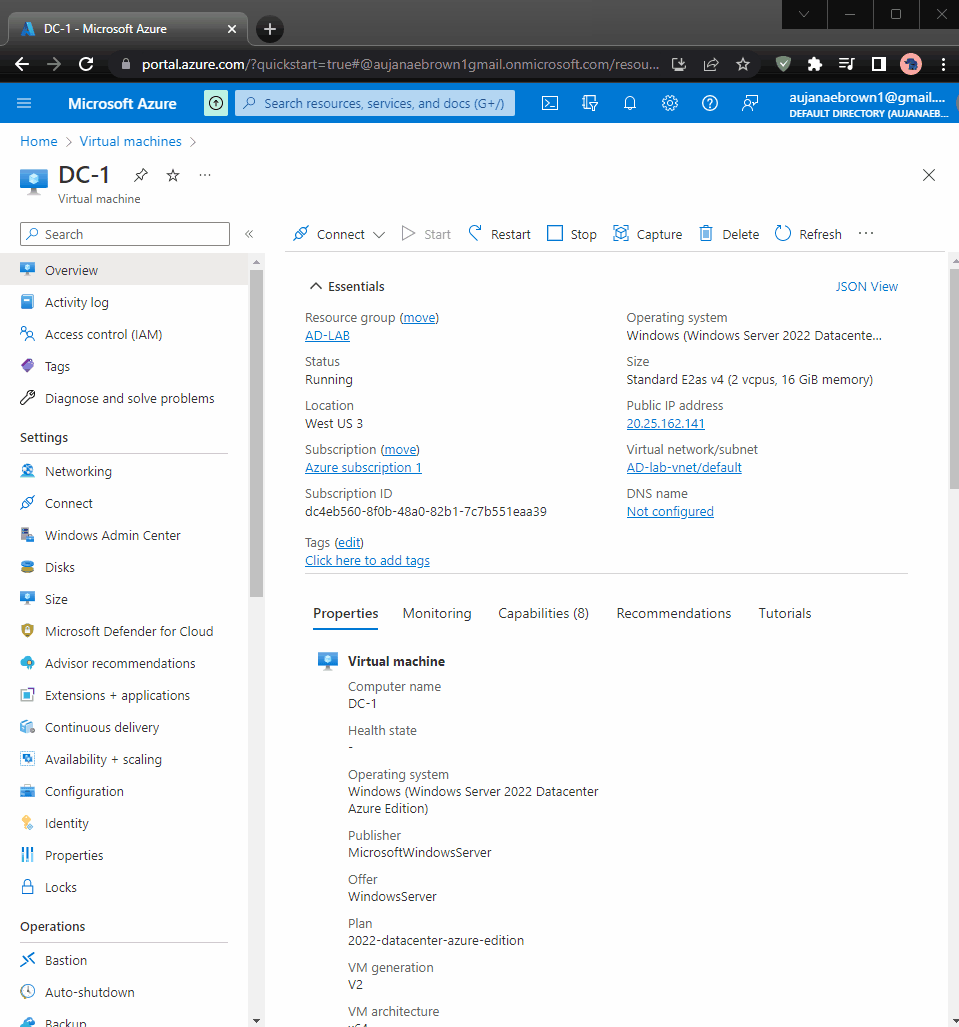Open the Connect dropdown in the toolbar
This screenshot has height=1027, width=959.
click(x=339, y=234)
